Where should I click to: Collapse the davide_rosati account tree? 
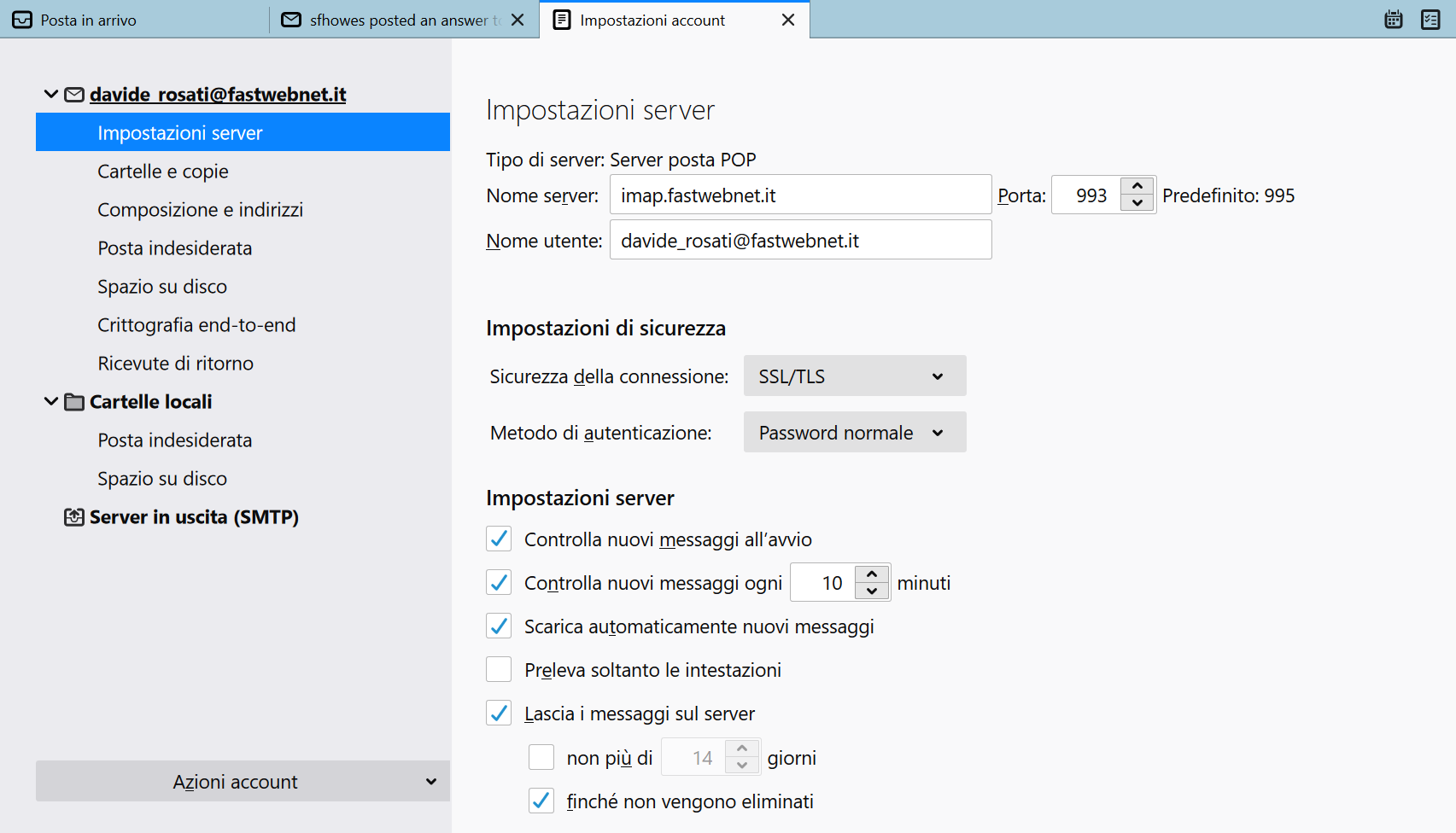pos(51,95)
